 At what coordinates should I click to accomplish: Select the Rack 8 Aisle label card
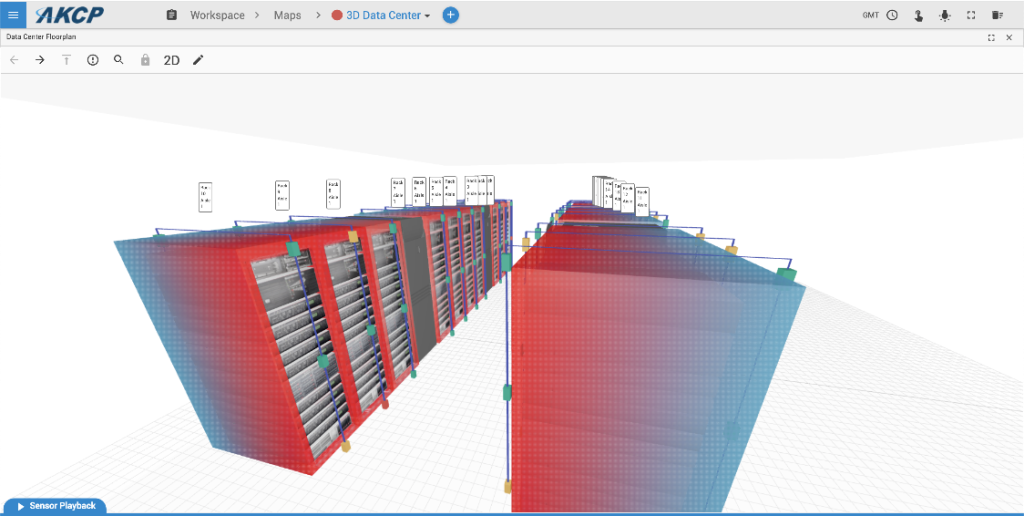(x=333, y=194)
